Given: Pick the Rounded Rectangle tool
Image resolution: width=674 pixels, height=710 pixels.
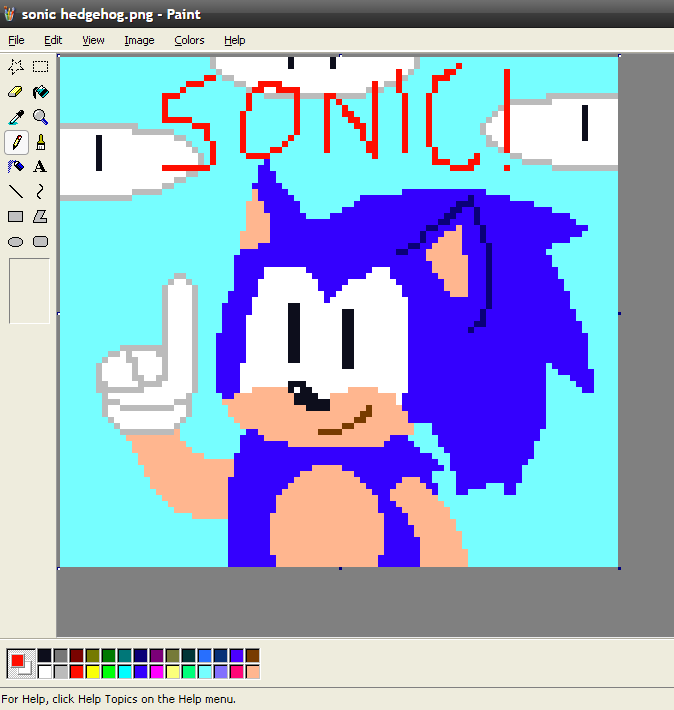Looking at the screenshot, I should click(x=40, y=242).
